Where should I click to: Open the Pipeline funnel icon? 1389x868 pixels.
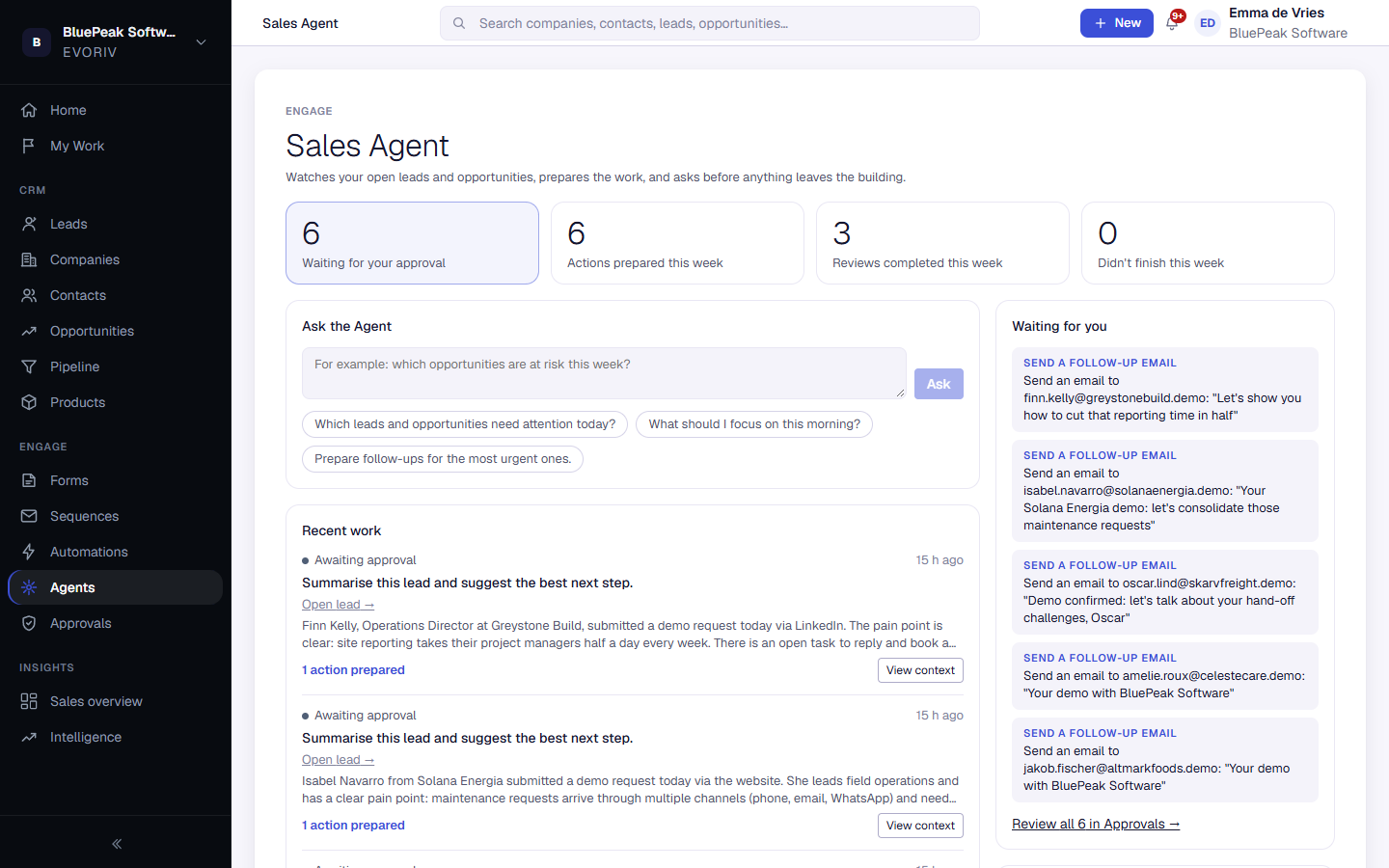(29, 366)
